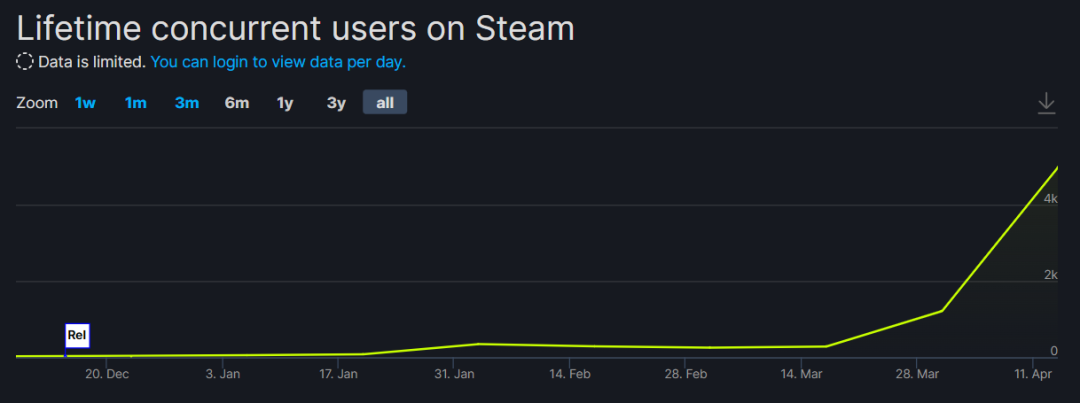Image resolution: width=1080 pixels, height=403 pixels.
Task: Select the 3y zoom range
Action: 336,103
